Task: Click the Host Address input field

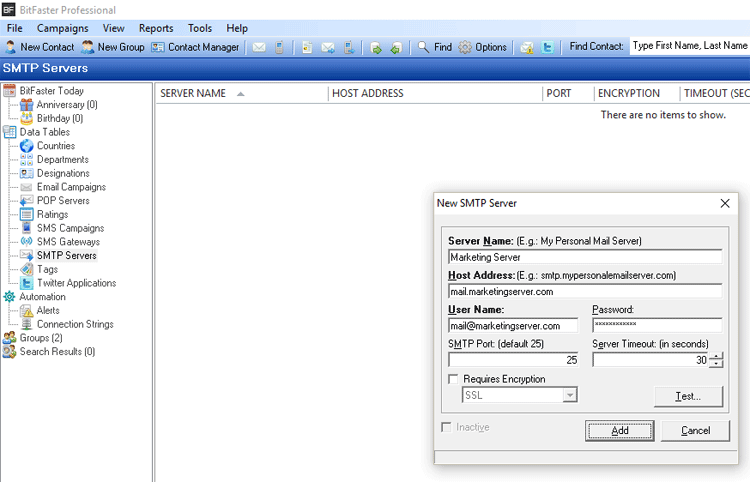Action: tap(585, 292)
